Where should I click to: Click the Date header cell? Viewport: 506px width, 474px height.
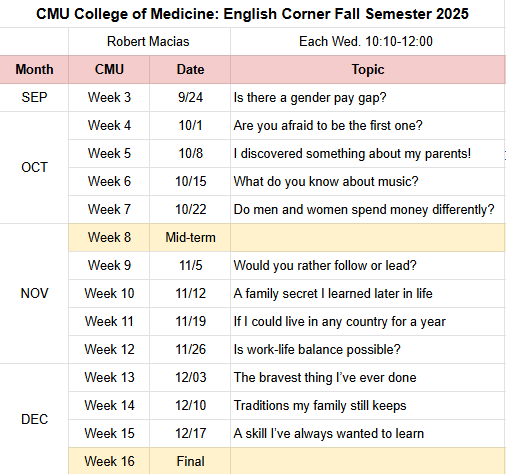point(190,69)
